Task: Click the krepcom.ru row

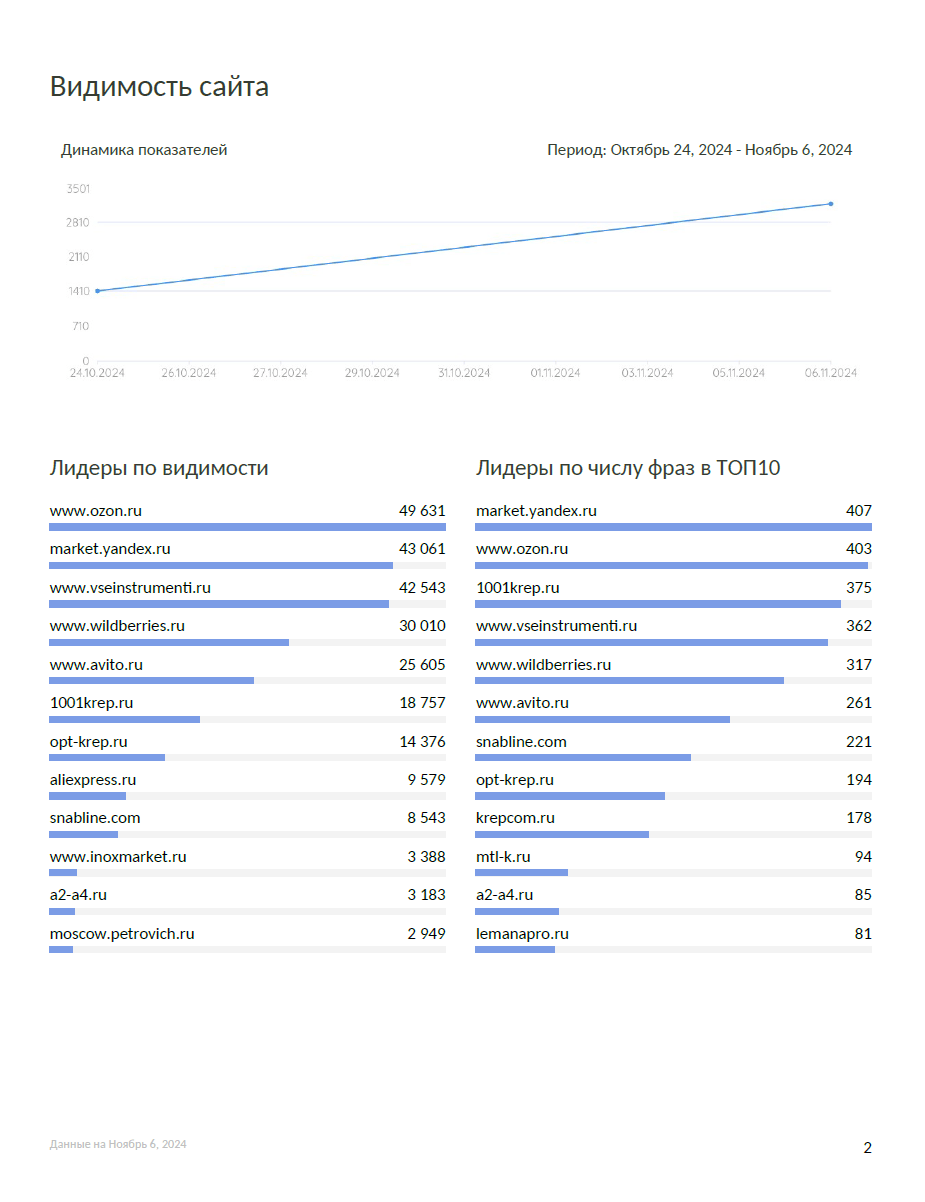Action: [x=674, y=824]
